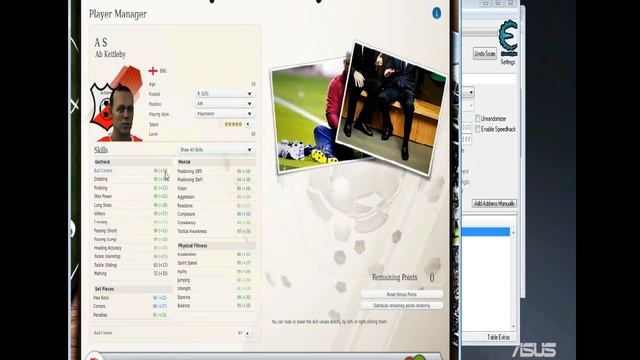The height and width of the screenshot is (360, 640).
Task: Select the Shot Power skill row
Action: point(131,196)
